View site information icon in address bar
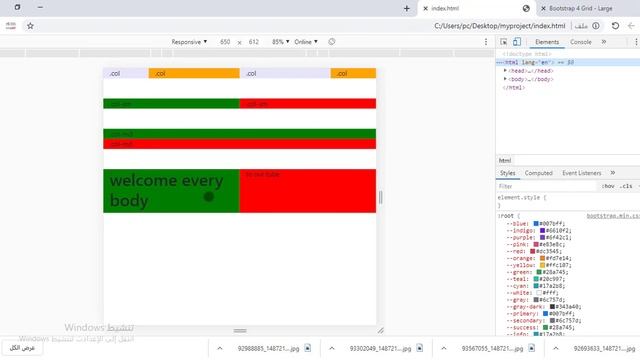640x360 pixels. (596, 26)
